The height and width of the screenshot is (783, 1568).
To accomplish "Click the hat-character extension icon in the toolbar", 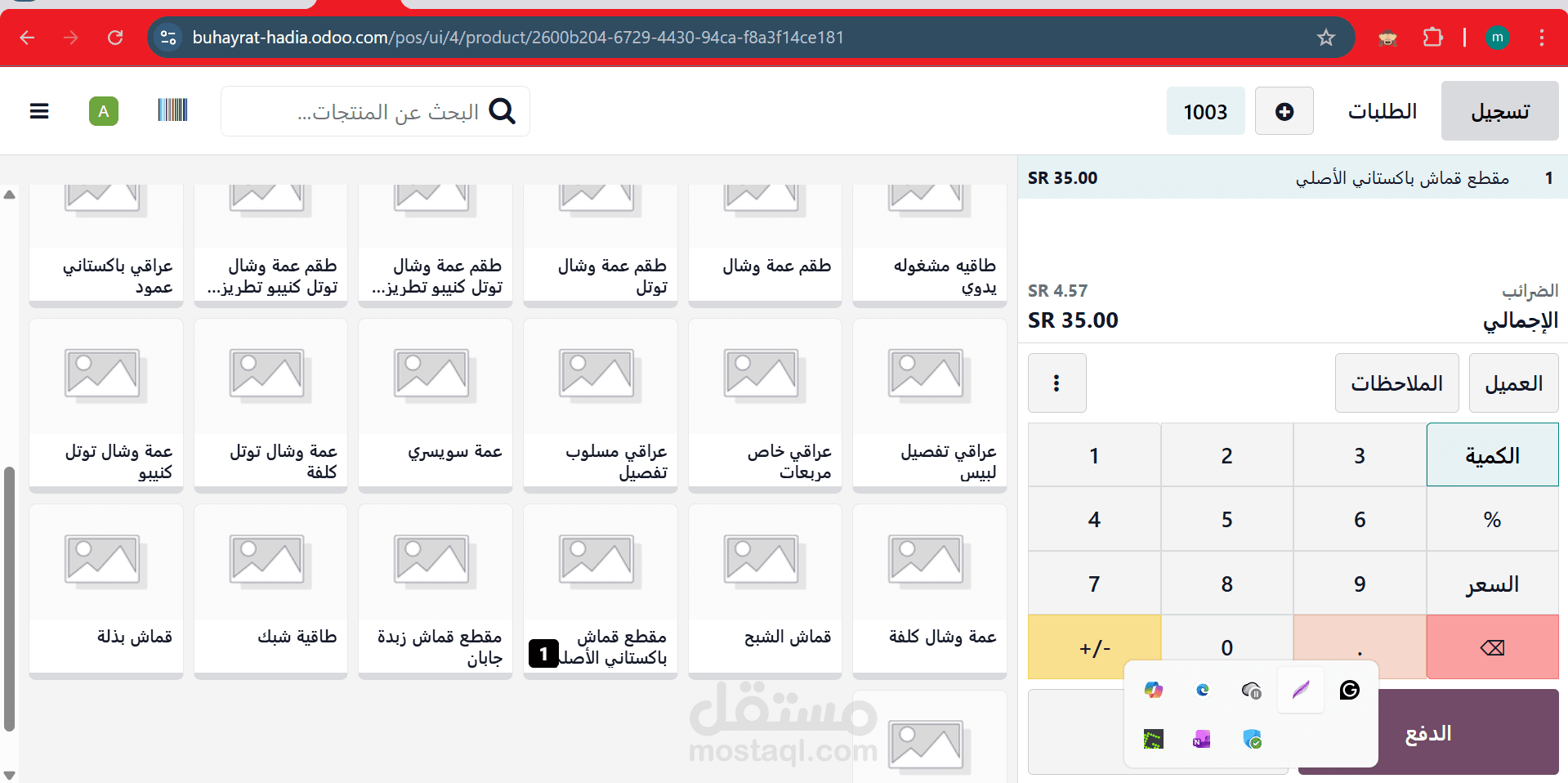I will tap(1387, 38).
